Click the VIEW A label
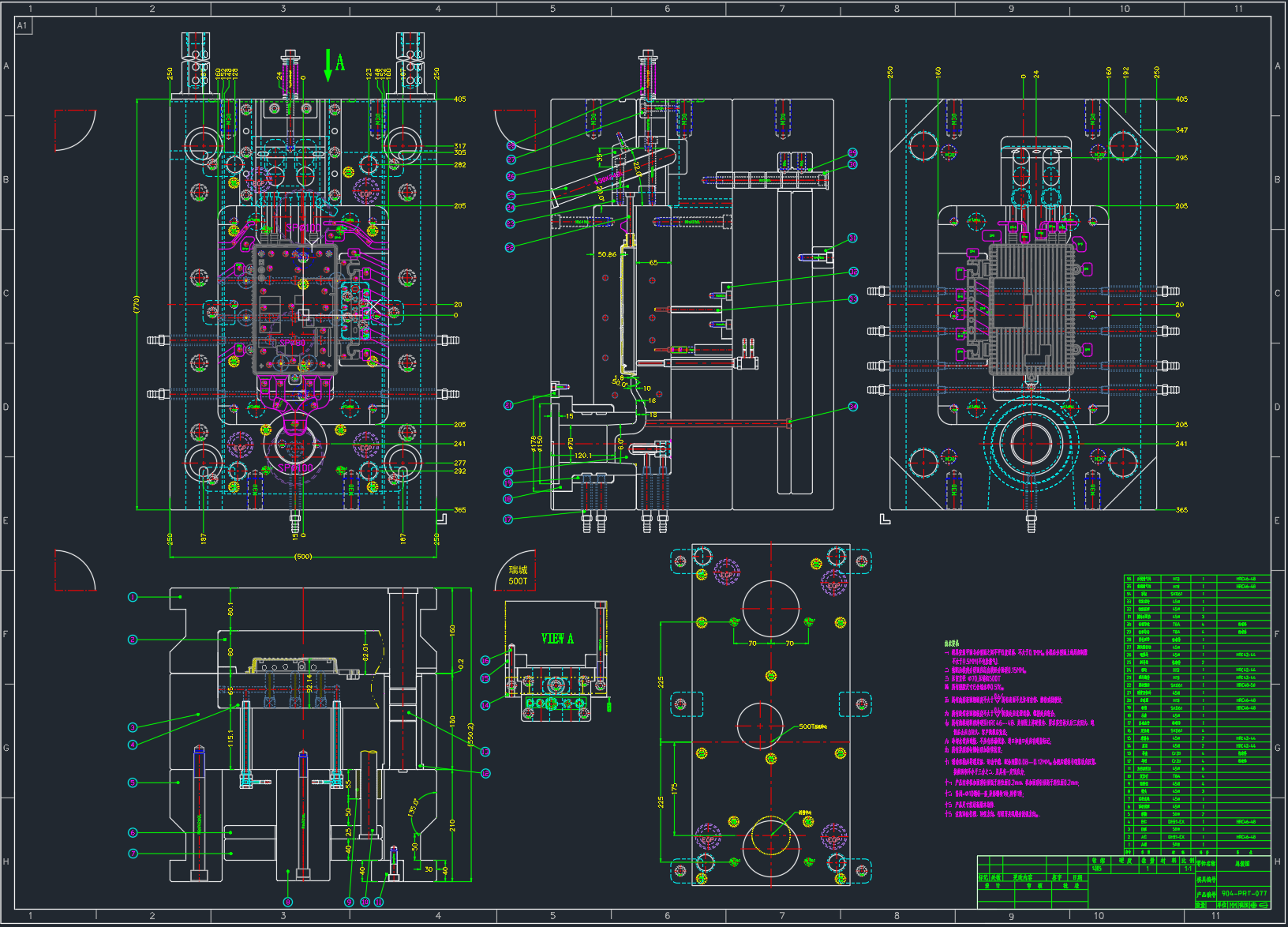The height and width of the screenshot is (927, 1288). [557, 639]
